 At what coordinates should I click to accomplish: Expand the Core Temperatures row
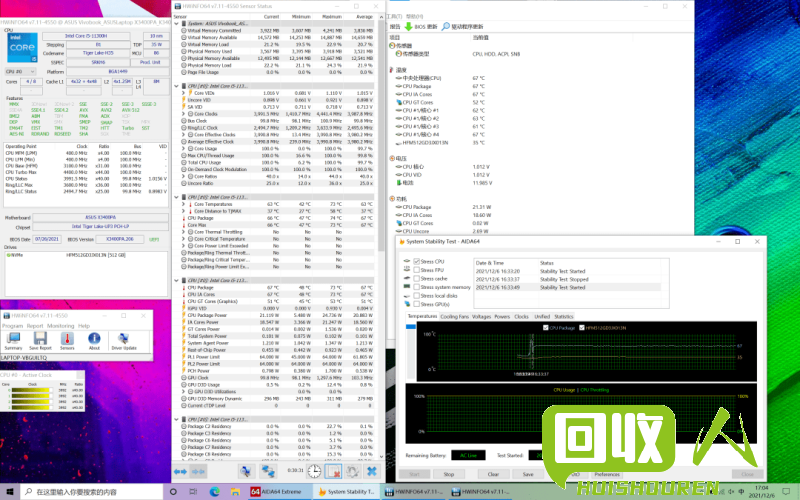pyautogui.click(x=183, y=204)
